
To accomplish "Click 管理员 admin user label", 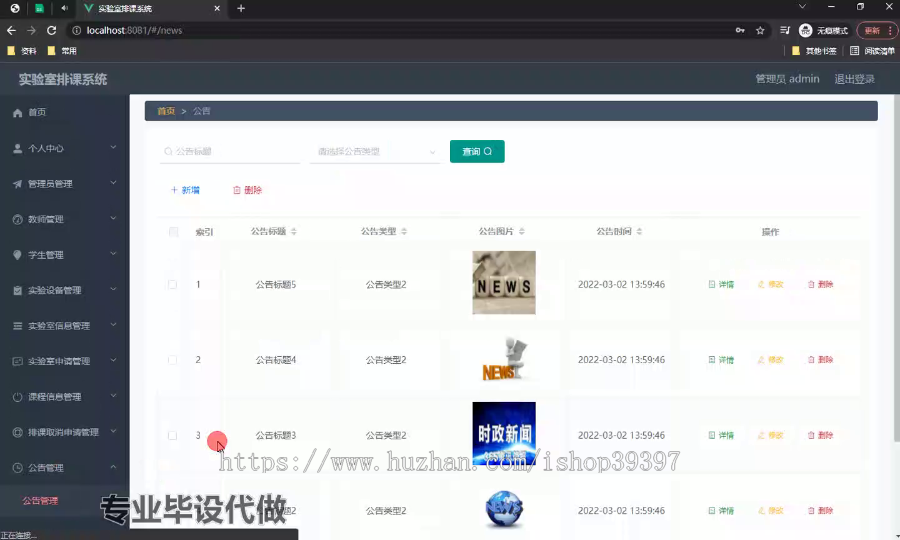I will [x=787, y=79].
